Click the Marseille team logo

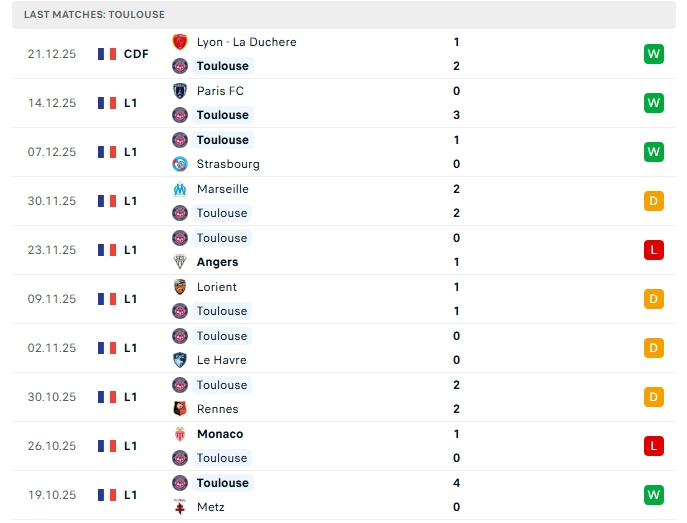180,189
